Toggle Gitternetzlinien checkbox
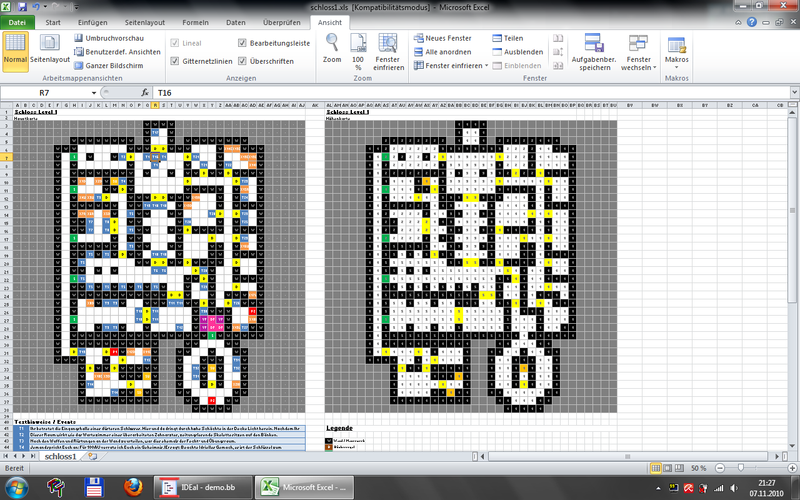Viewport: 800px width, 500px height. (174, 61)
